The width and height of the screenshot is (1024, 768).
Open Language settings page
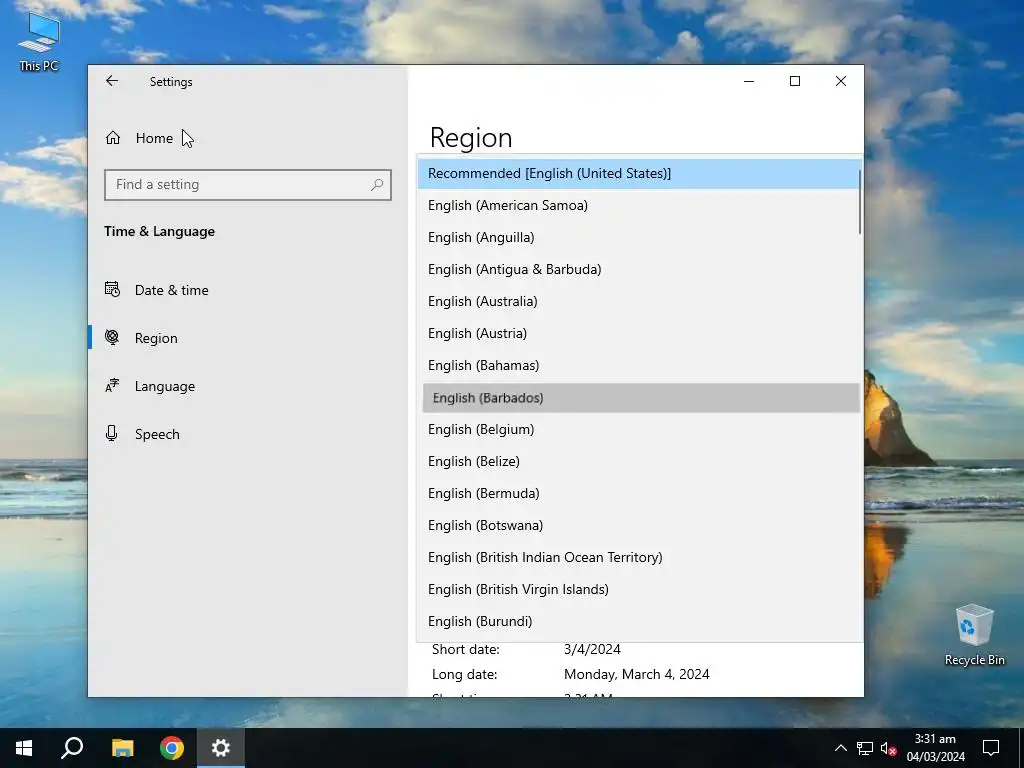[x=248, y=386]
